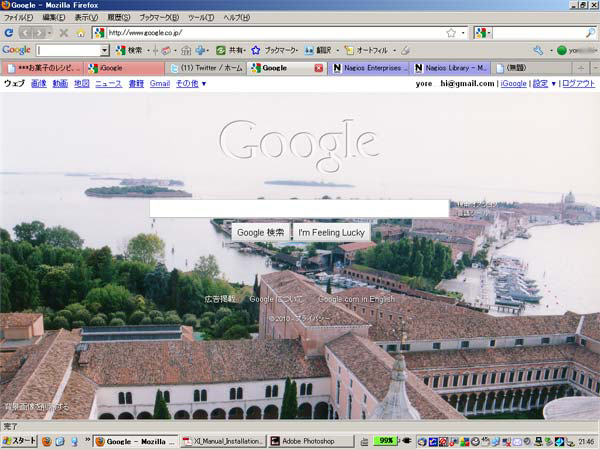This screenshot has height=450, width=600.
Task: Open the ブックマーク menu in menu bar
Action: (159, 18)
